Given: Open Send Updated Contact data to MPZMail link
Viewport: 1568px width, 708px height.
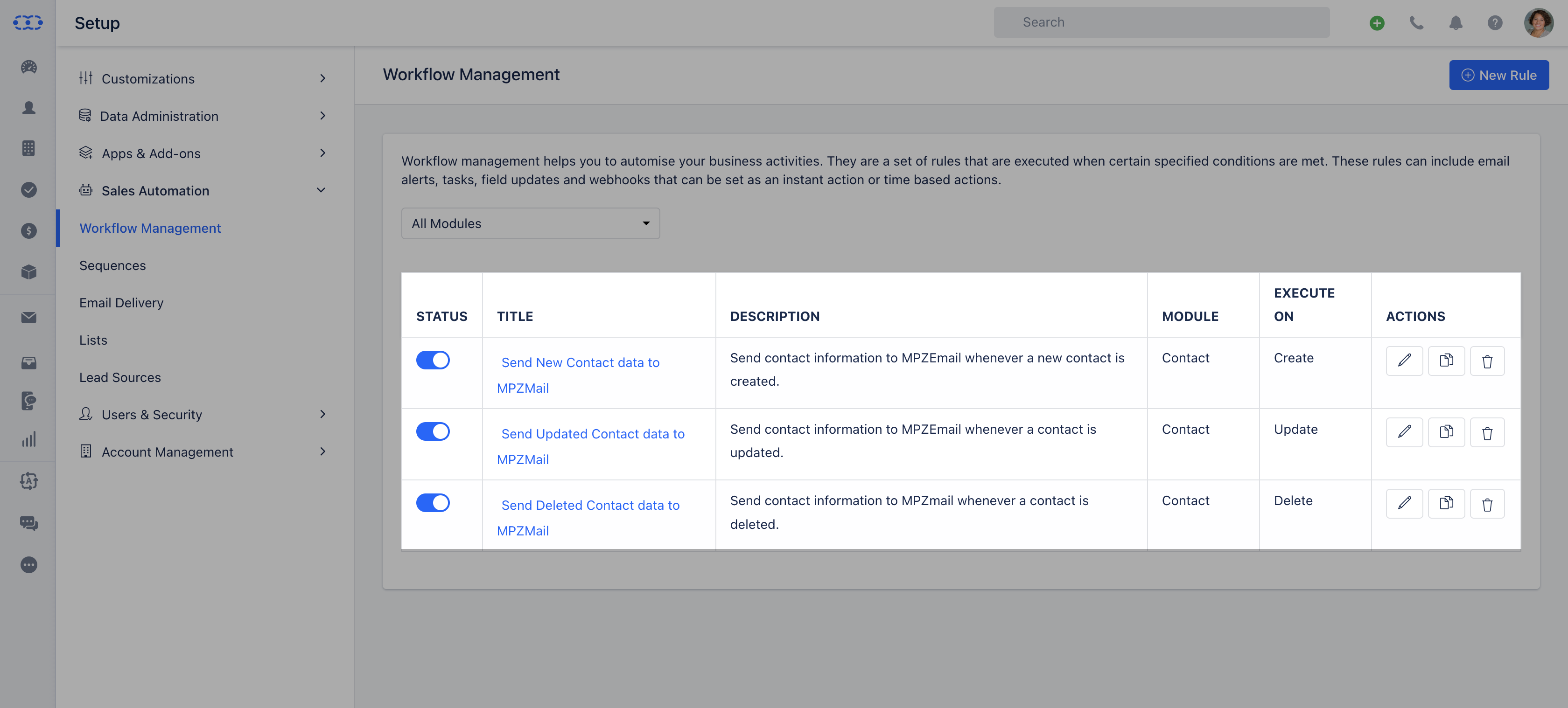Looking at the screenshot, I should coord(590,446).
